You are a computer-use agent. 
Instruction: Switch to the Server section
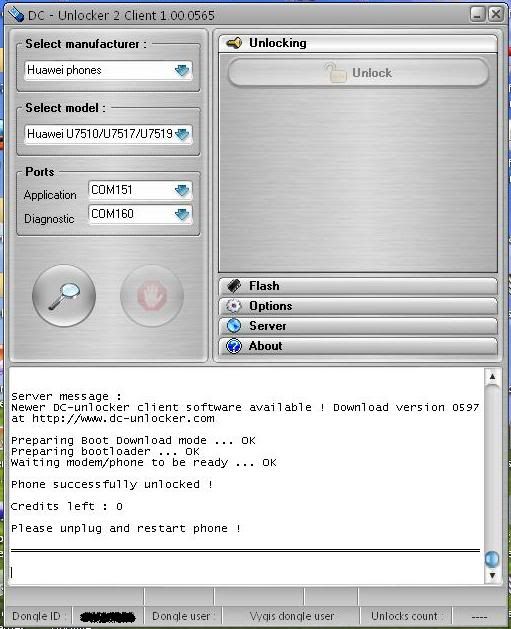(358, 326)
